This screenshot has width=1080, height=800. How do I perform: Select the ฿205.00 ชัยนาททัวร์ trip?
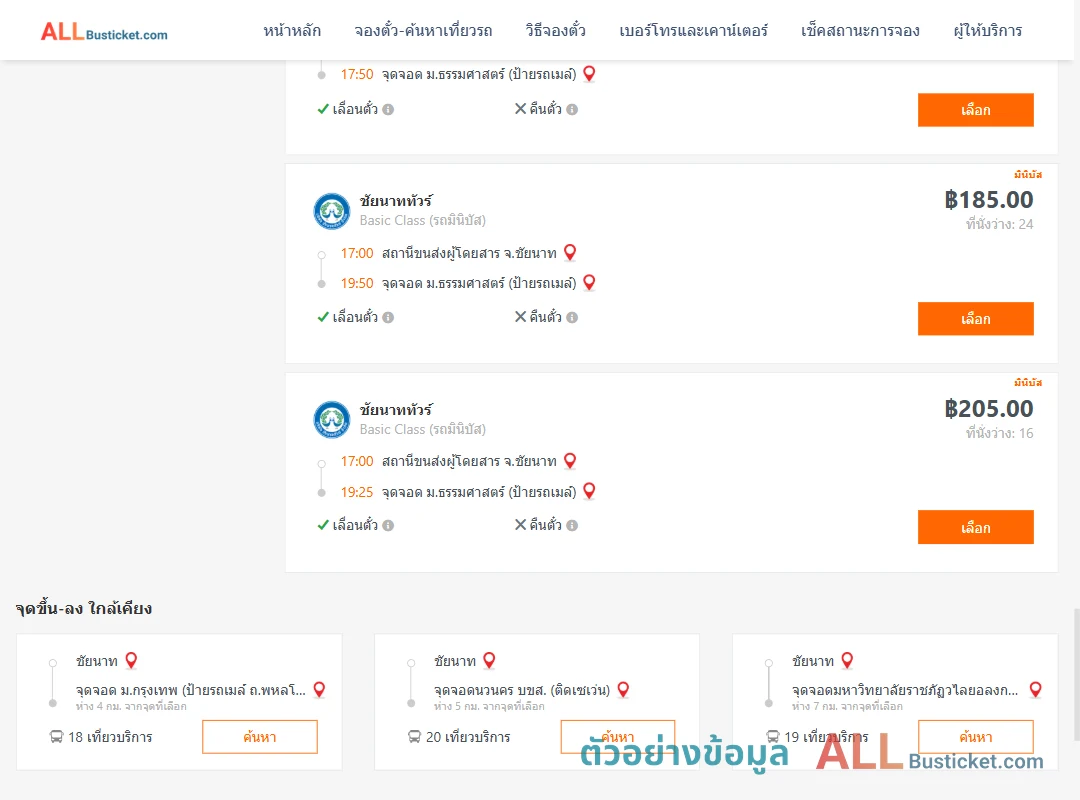(975, 527)
